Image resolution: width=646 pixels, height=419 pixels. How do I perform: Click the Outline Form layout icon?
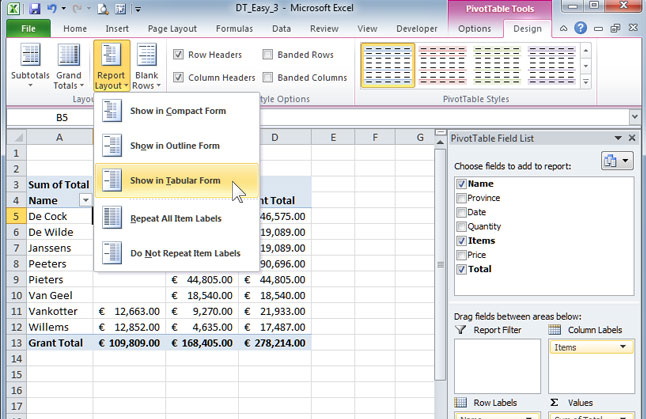coord(112,145)
